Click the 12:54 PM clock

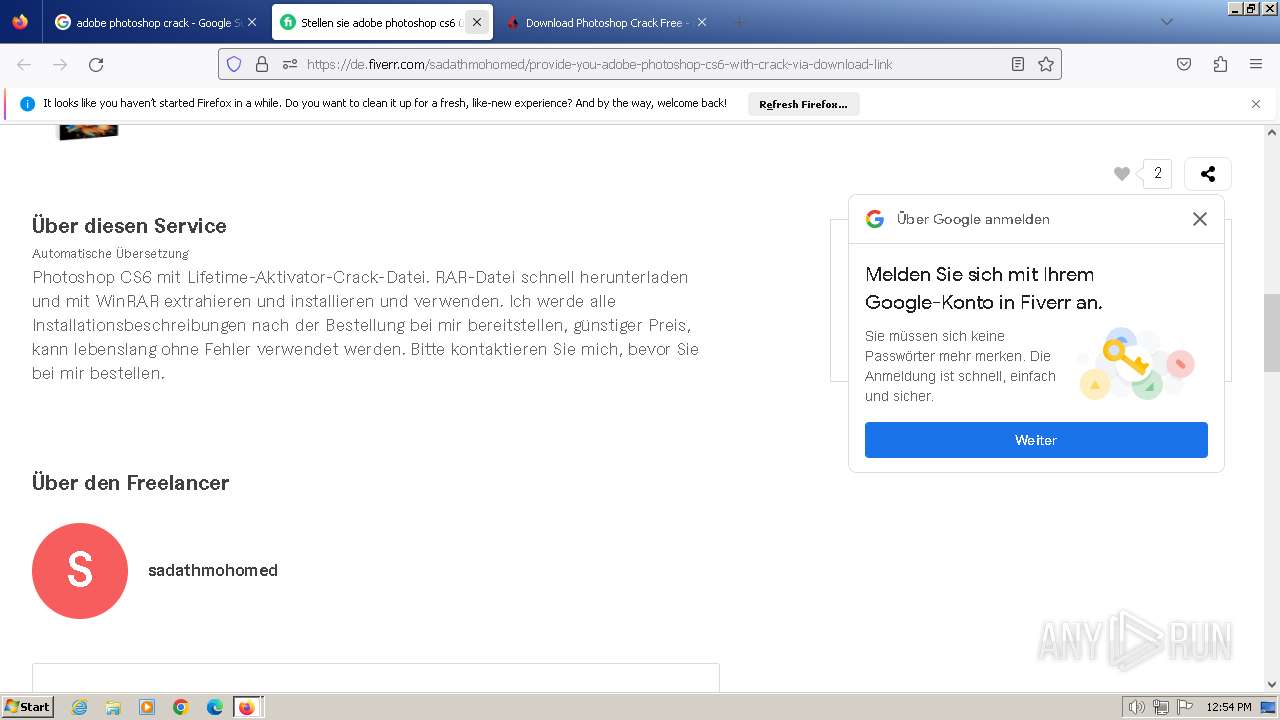pos(1229,707)
